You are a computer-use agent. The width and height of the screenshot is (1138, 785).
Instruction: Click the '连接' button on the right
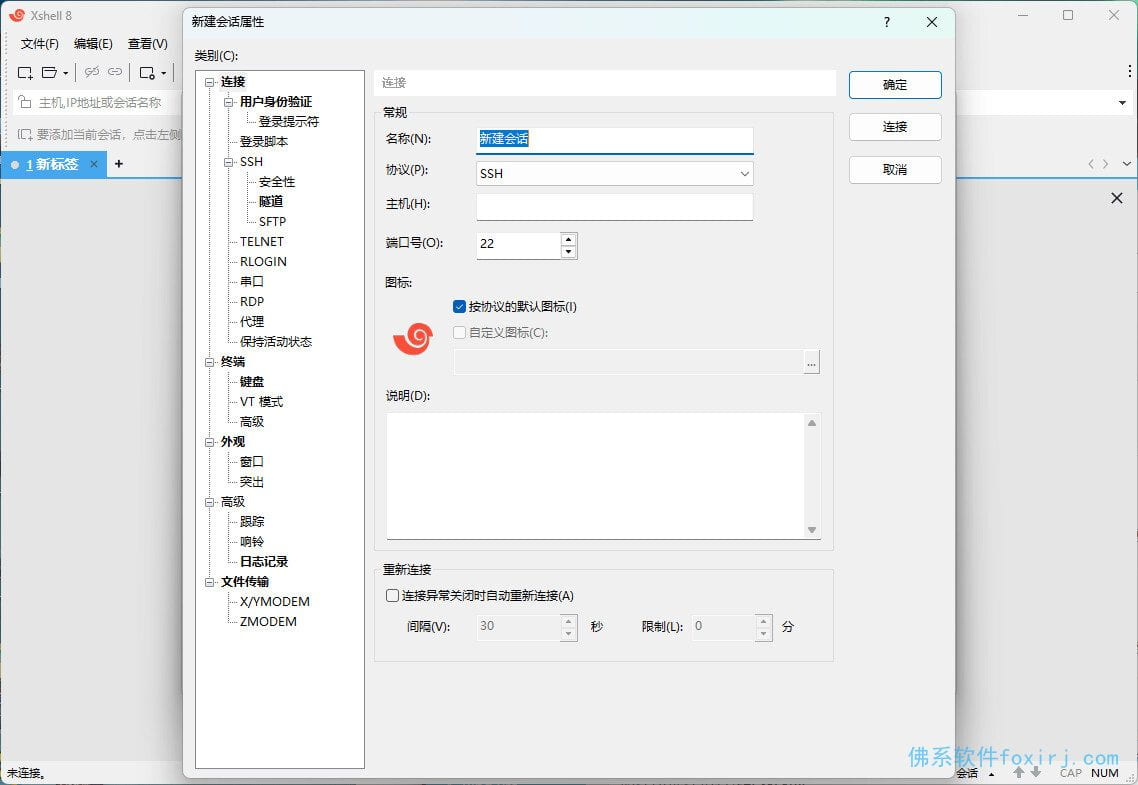tap(895, 127)
